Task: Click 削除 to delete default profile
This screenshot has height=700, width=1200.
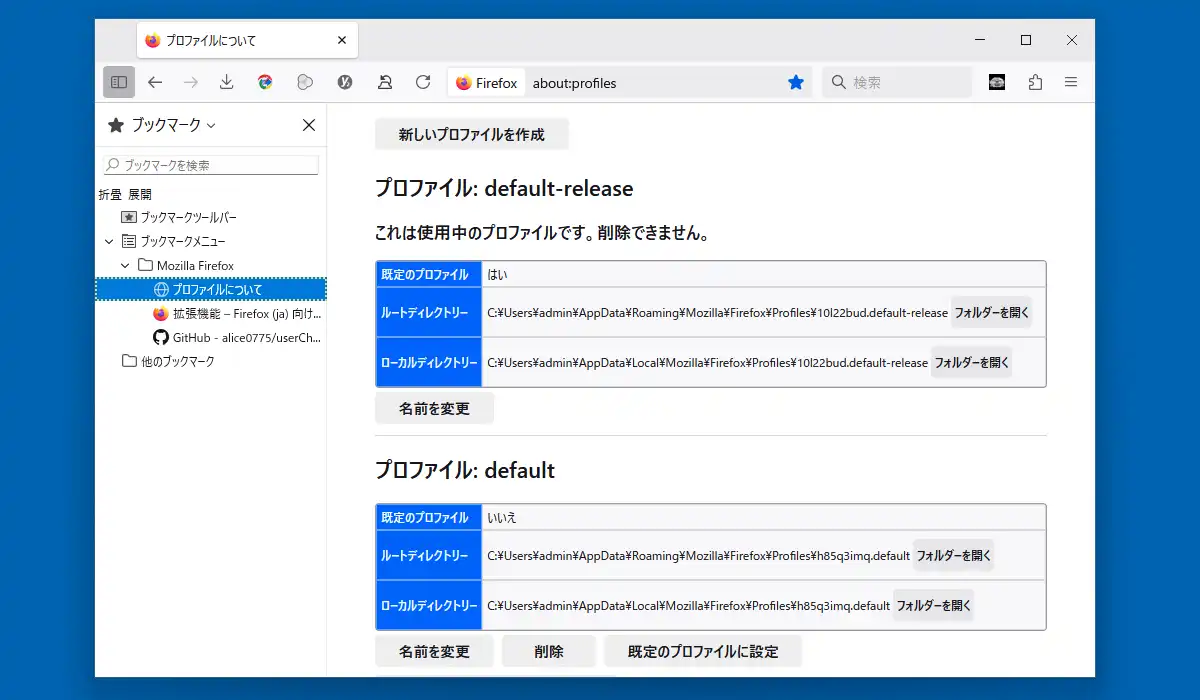Action: click(549, 651)
